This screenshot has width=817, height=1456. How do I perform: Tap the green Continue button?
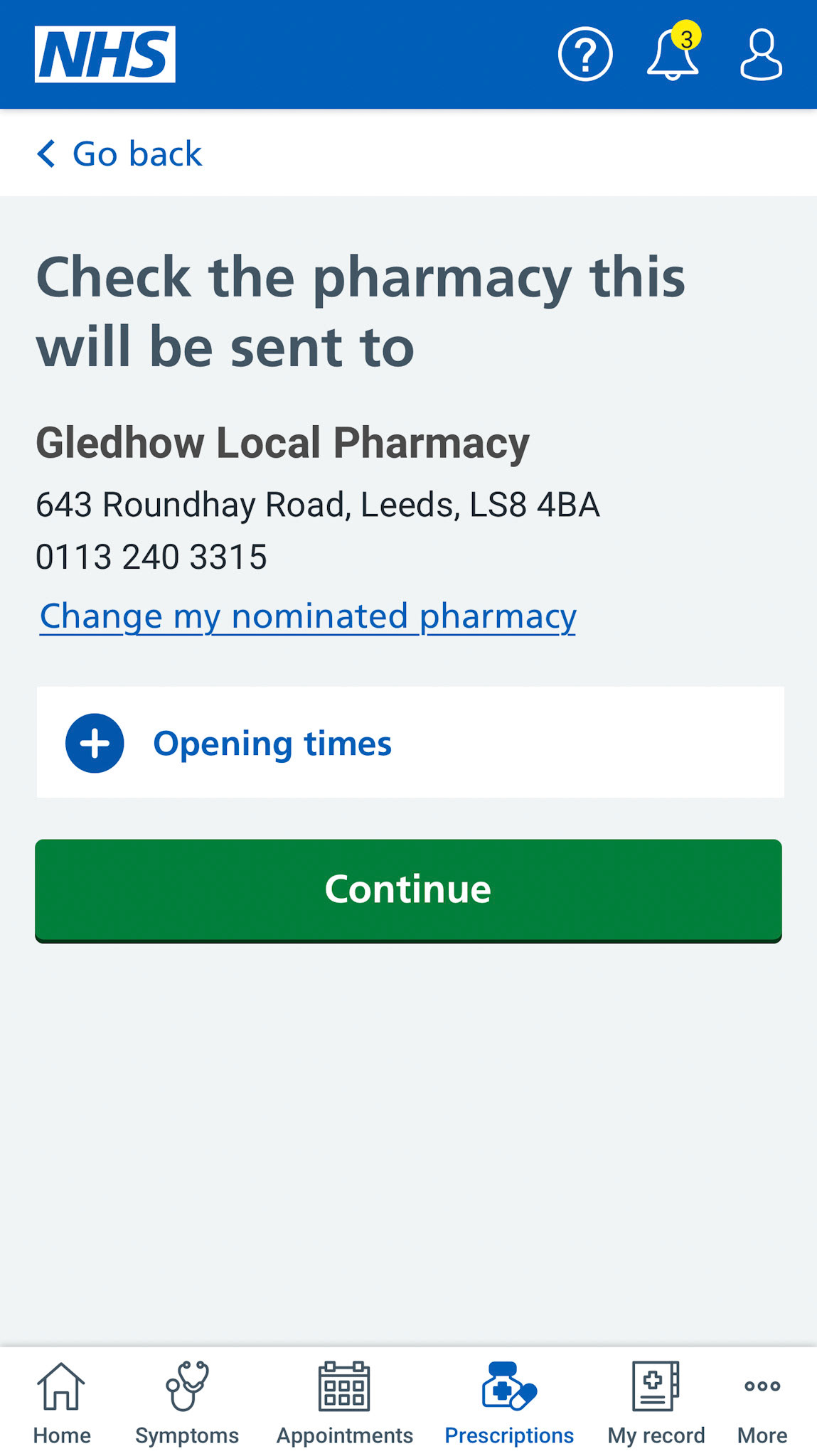coord(408,891)
